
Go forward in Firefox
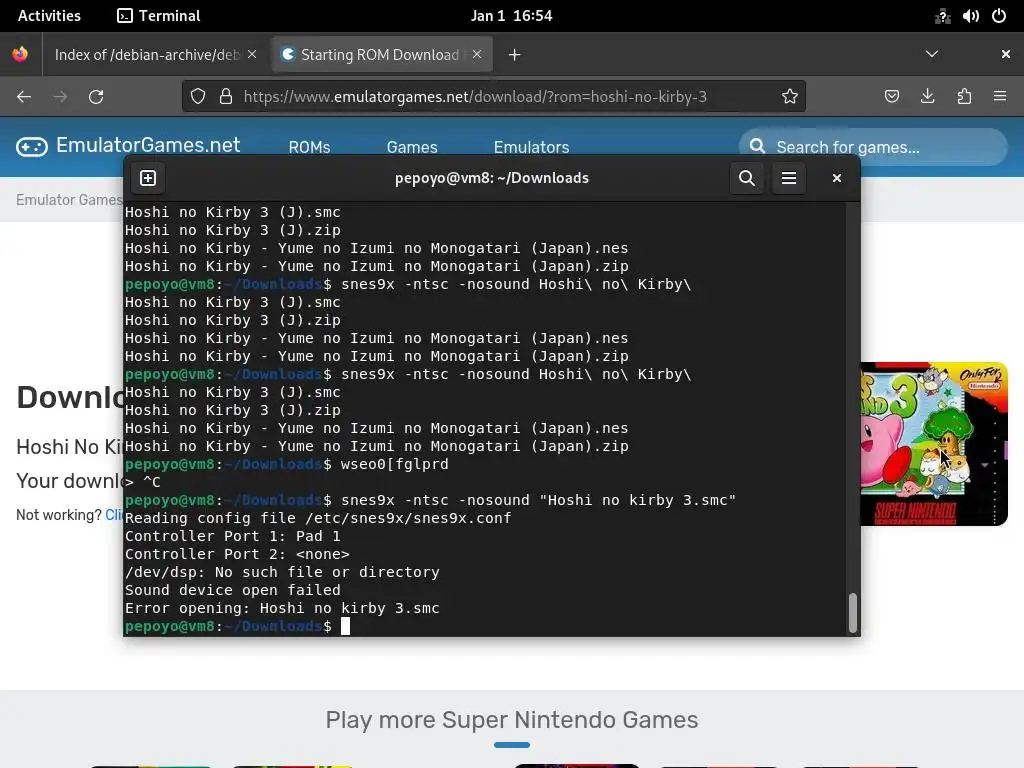[60, 97]
